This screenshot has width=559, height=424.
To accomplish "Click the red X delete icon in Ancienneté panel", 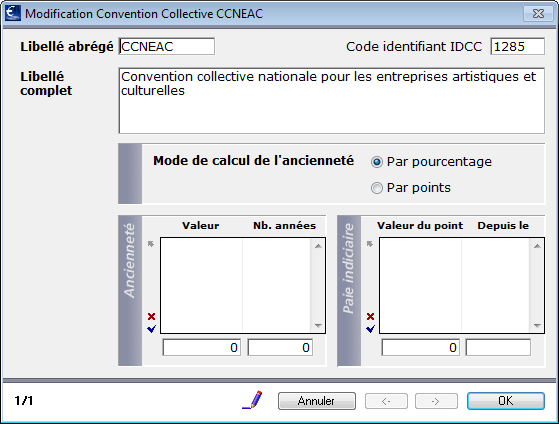I will click(152, 316).
